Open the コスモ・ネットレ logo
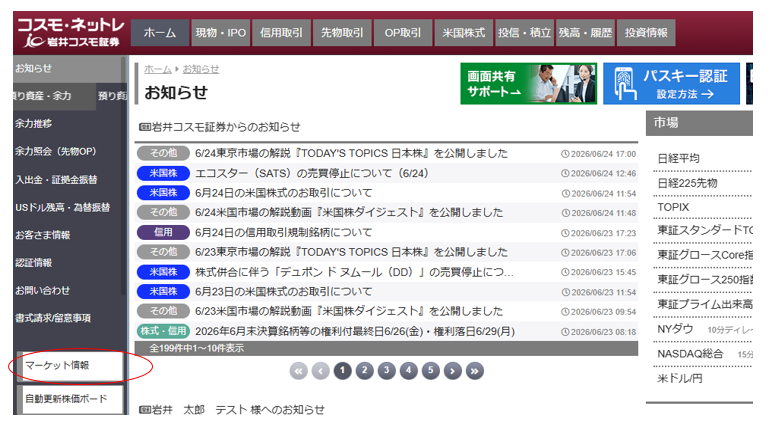This screenshot has width=771, height=425. pos(71,32)
